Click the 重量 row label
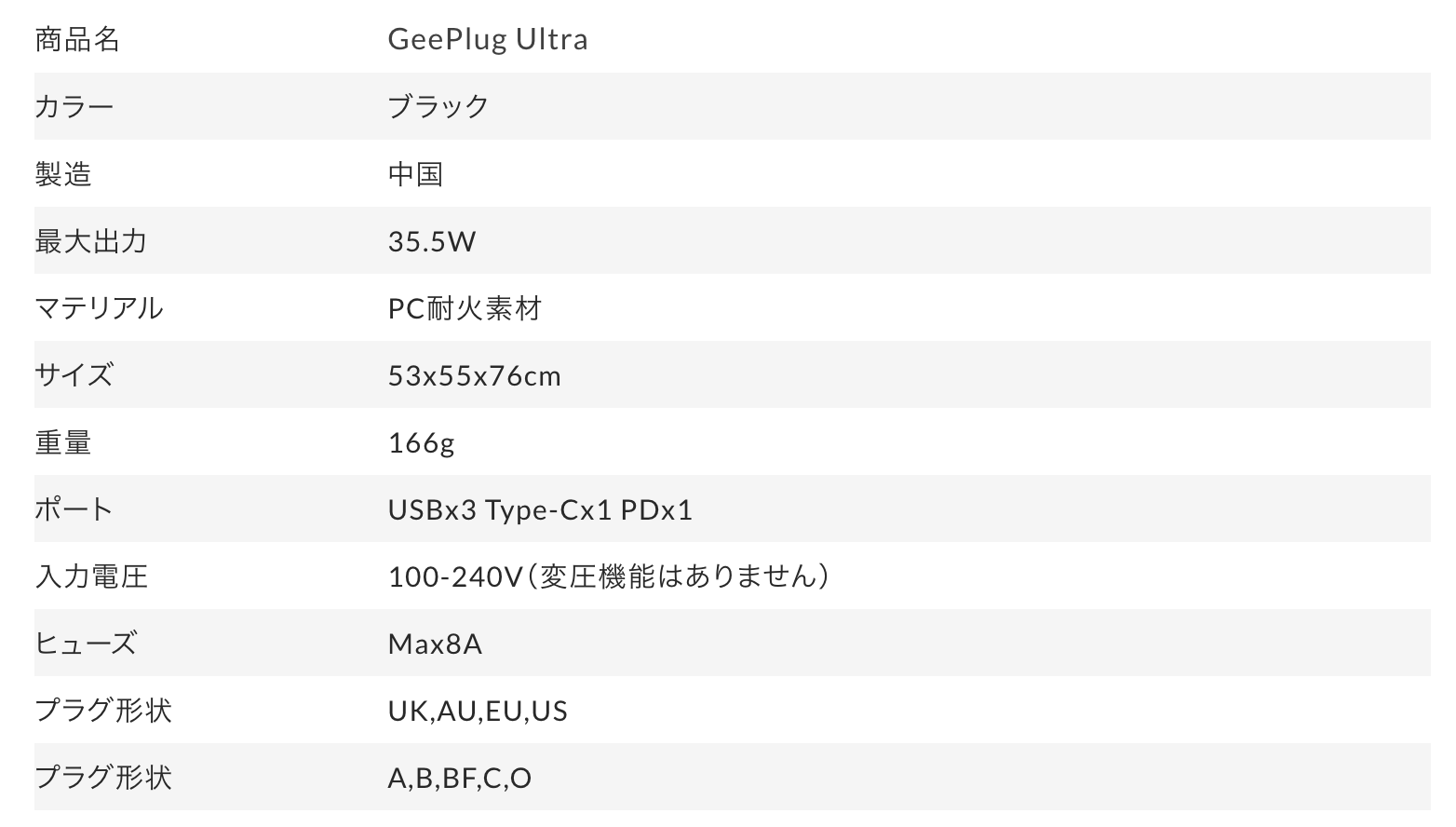Screen dimensions: 1456x827 (x=63, y=442)
